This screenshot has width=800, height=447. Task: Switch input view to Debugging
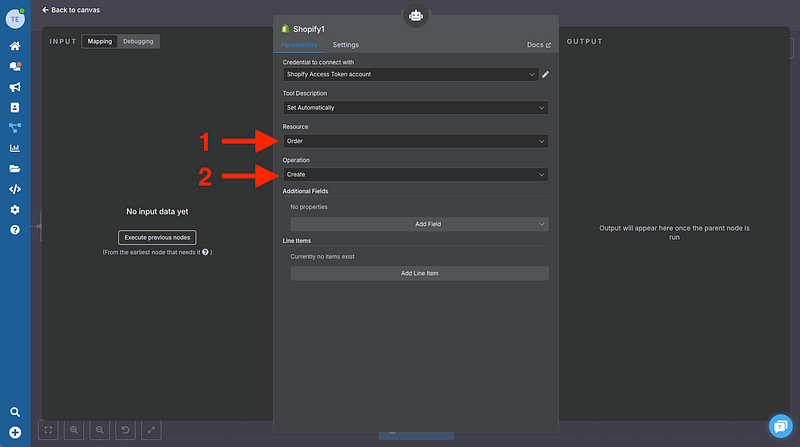(x=138, y=42)
